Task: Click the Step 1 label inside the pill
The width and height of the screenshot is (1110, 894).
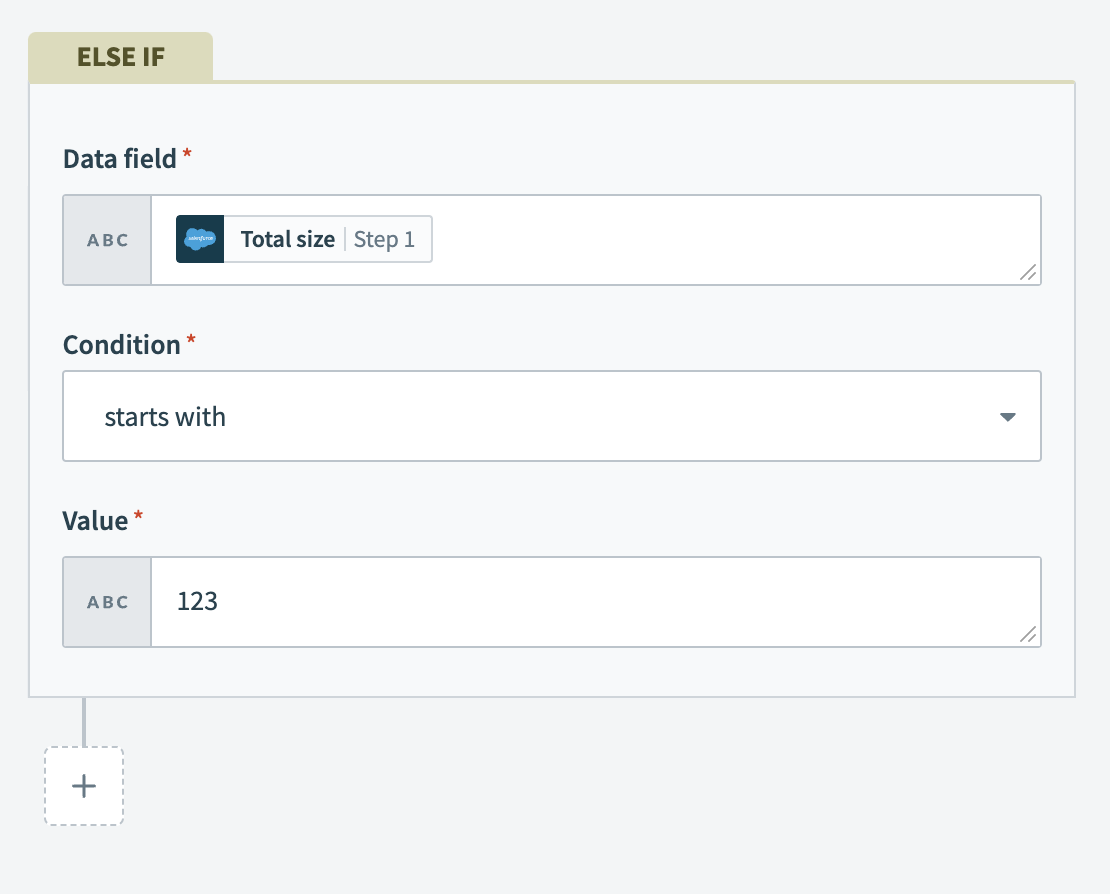Action: point(383,239)
